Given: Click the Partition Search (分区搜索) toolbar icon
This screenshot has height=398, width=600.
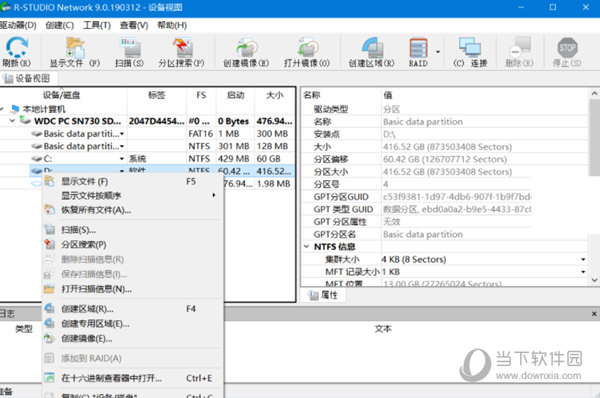Looking at the screenshot, I should pos(183,47).
